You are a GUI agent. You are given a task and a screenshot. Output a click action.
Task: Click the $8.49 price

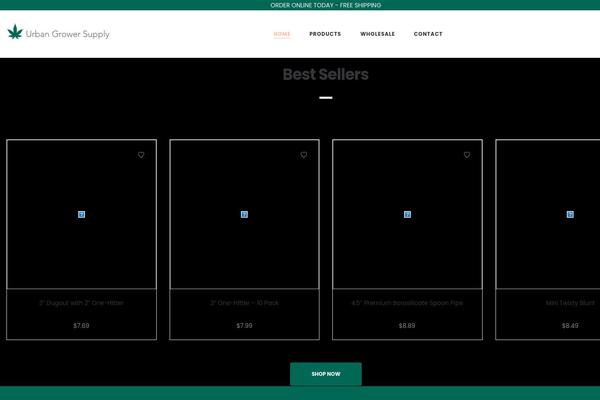coord(570,326)
